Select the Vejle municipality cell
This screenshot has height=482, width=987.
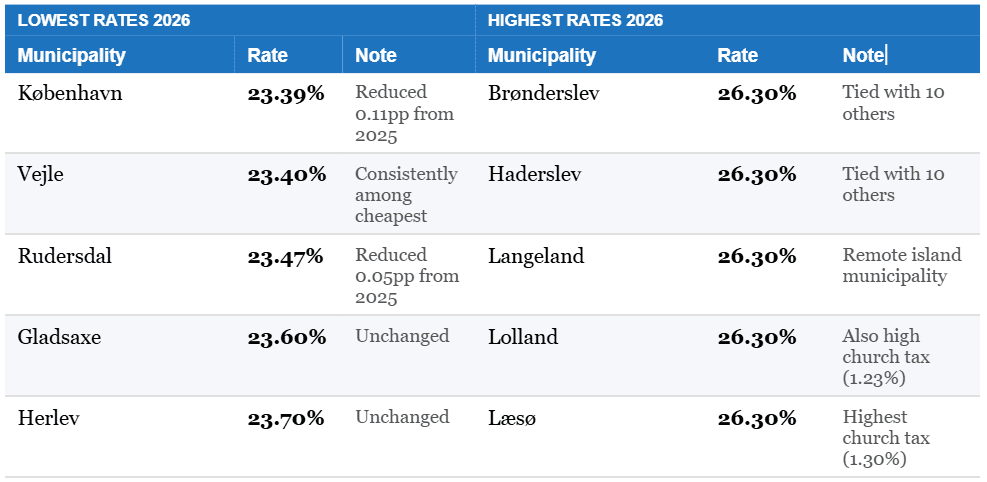(41, 174)
